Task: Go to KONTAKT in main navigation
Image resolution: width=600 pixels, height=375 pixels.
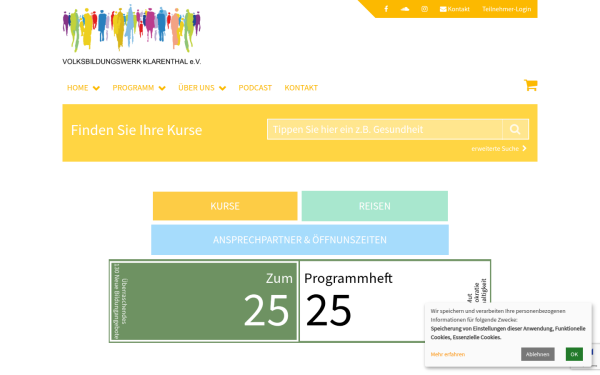Action: pos(301,88)
